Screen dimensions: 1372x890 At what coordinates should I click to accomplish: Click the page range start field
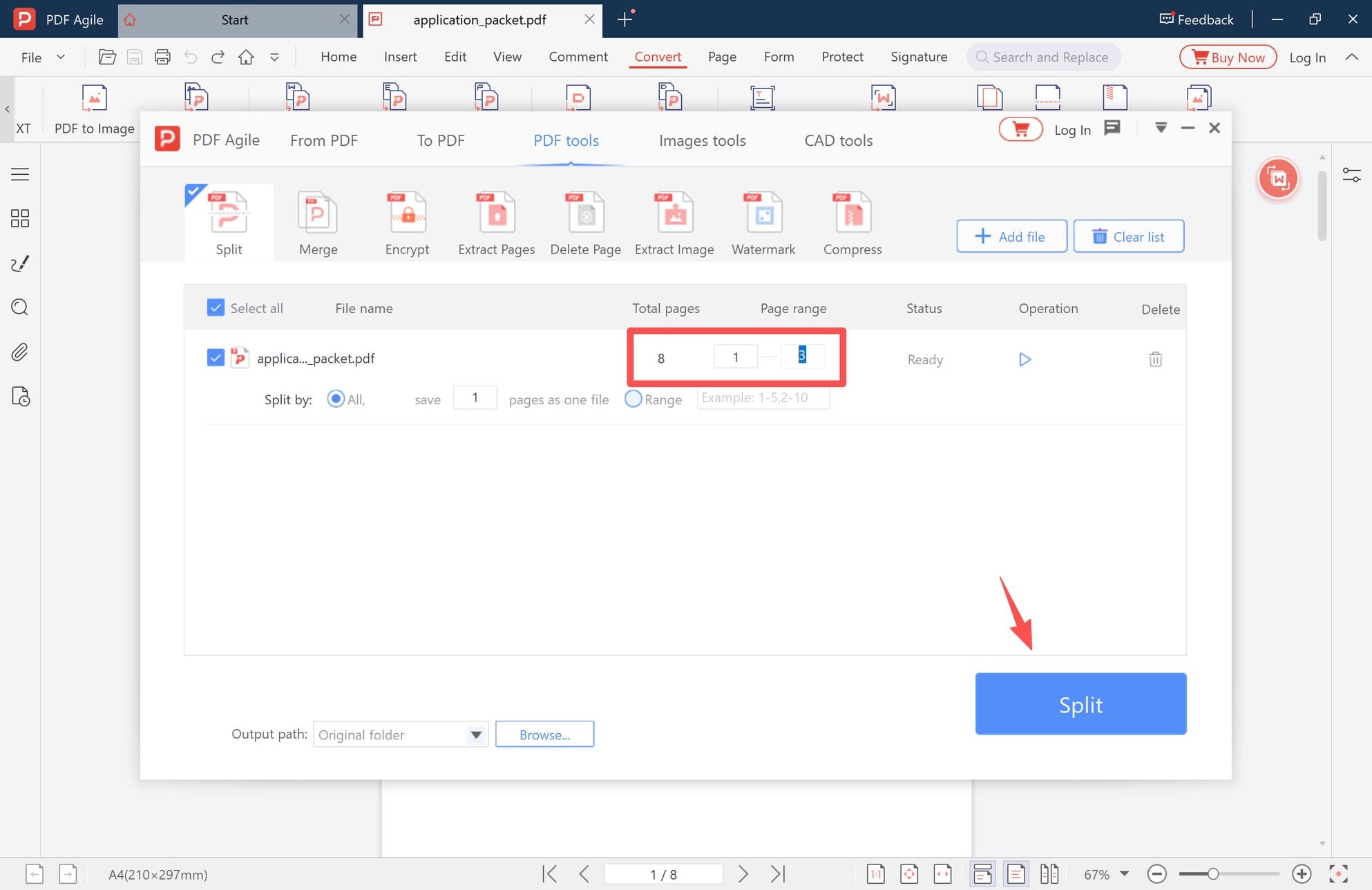tap(736, 357)
